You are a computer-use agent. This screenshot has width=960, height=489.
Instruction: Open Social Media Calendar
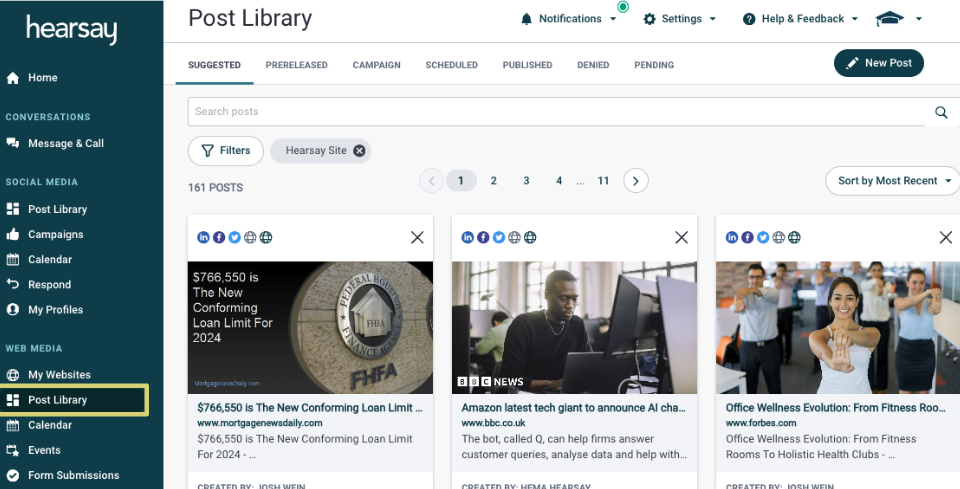[x=39, y=259]
